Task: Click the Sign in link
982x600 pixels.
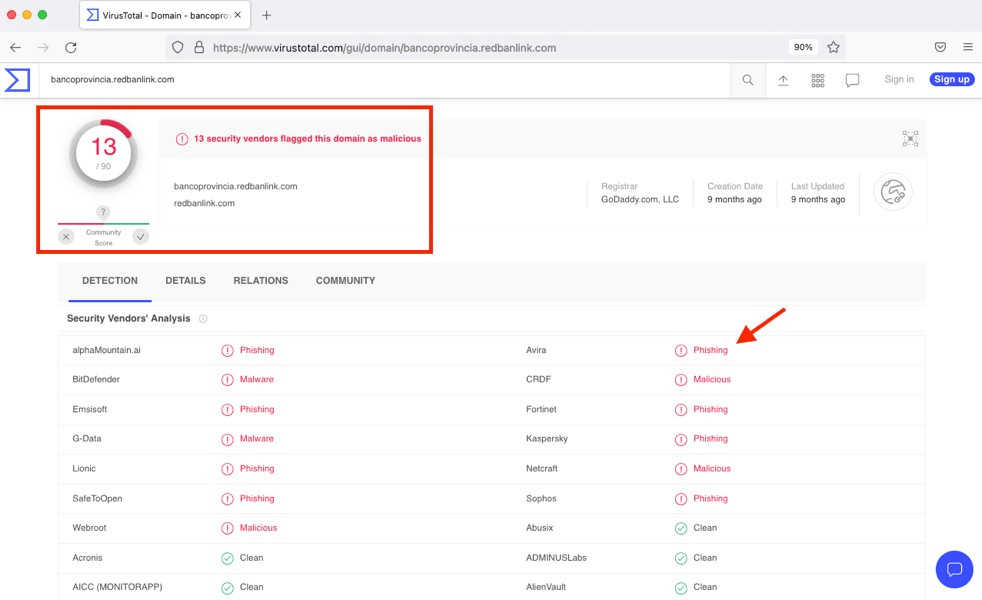Action: 898,79
